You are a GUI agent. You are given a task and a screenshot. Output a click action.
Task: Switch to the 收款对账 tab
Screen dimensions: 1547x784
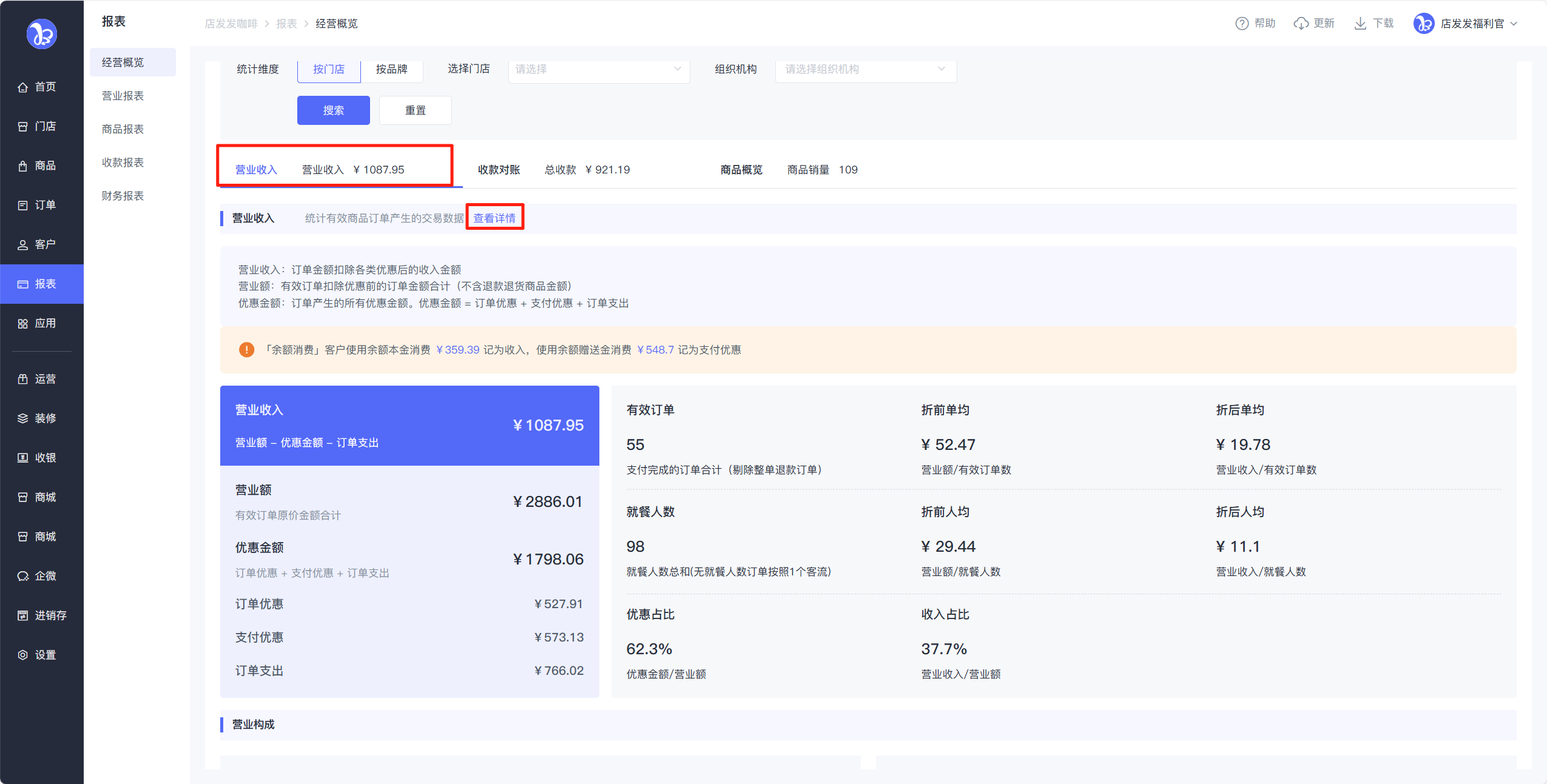tap(499, 170)
